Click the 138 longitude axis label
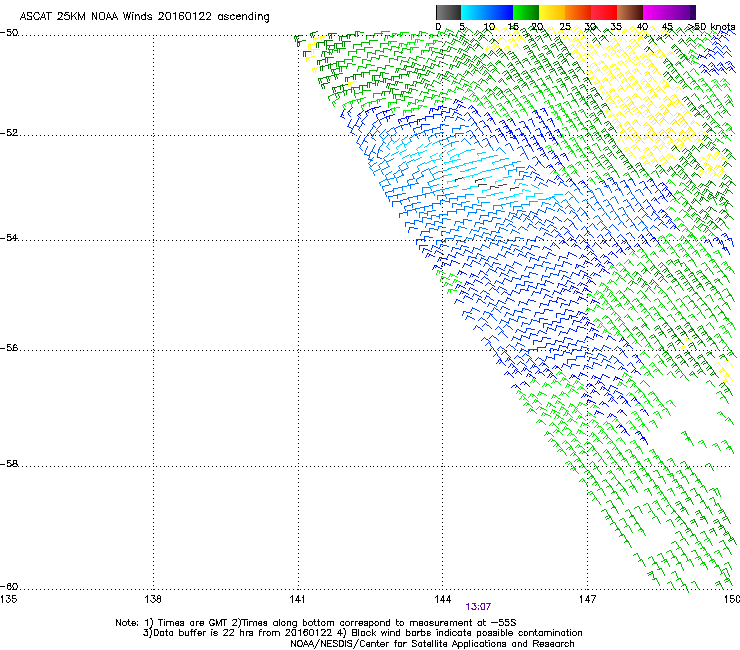The image size is (740, 650). [x=153, y=599]
